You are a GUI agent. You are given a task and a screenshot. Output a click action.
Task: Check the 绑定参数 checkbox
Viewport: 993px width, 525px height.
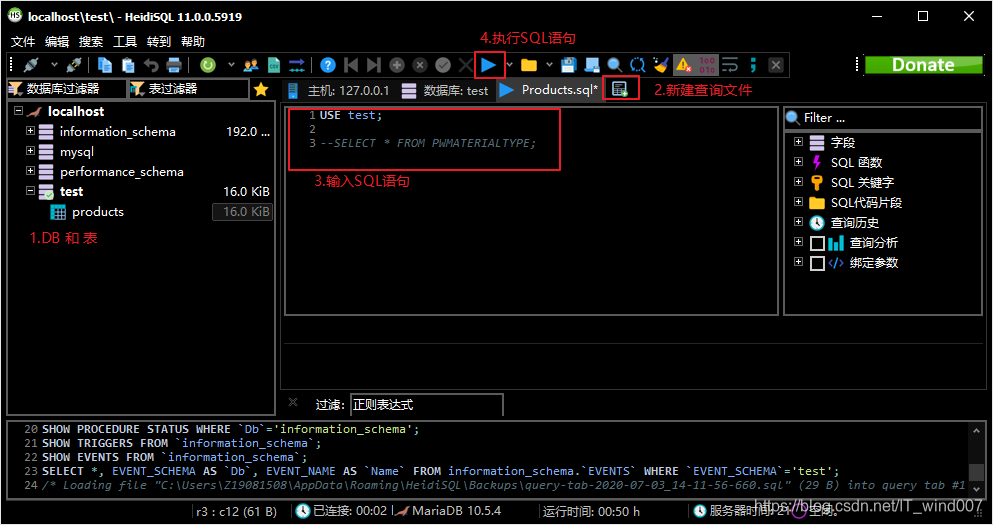pos(817,263)
